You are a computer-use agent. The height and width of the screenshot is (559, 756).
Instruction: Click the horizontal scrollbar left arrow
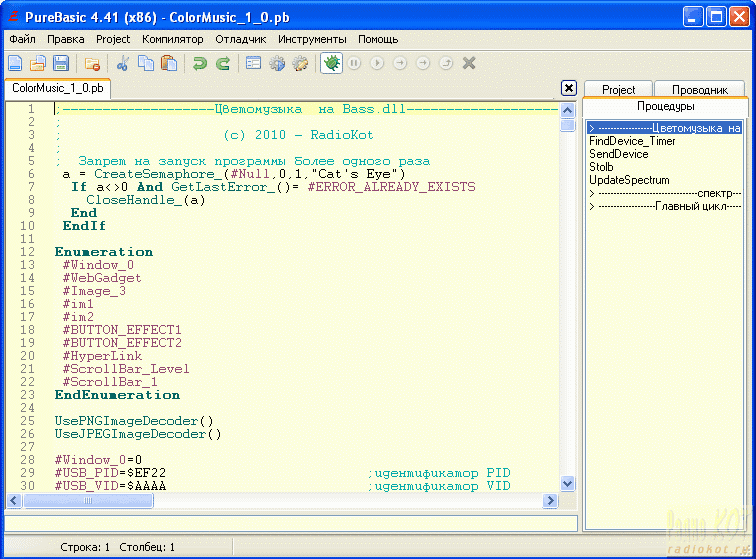click(14, 501)
